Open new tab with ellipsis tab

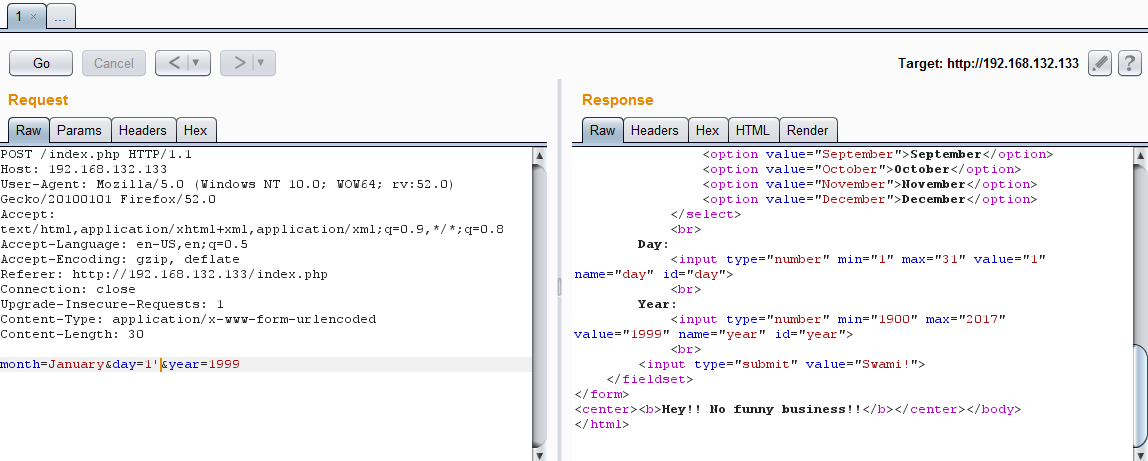pos(61,17)
